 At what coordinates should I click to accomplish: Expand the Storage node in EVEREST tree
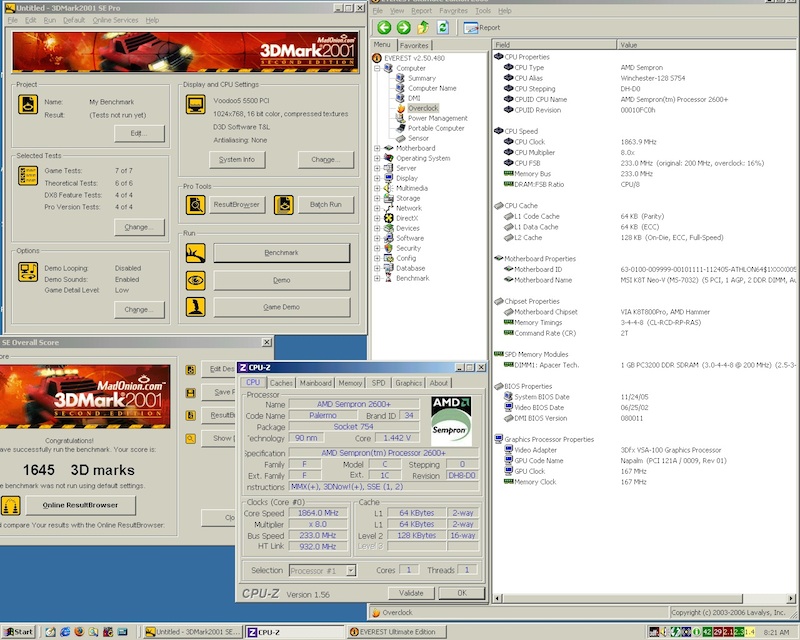tap(377, 199)
